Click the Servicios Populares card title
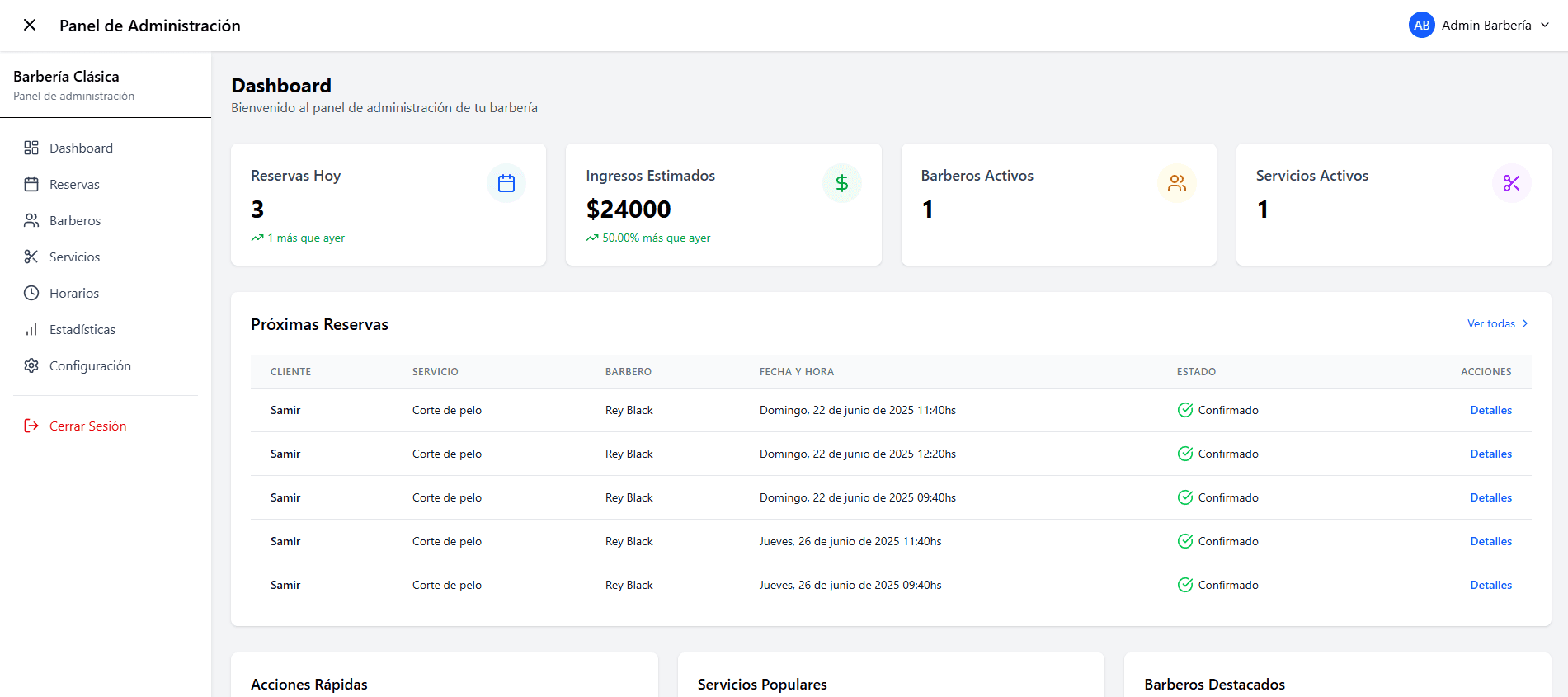The width and height of the screenshot is (1568, 697). 762,685
